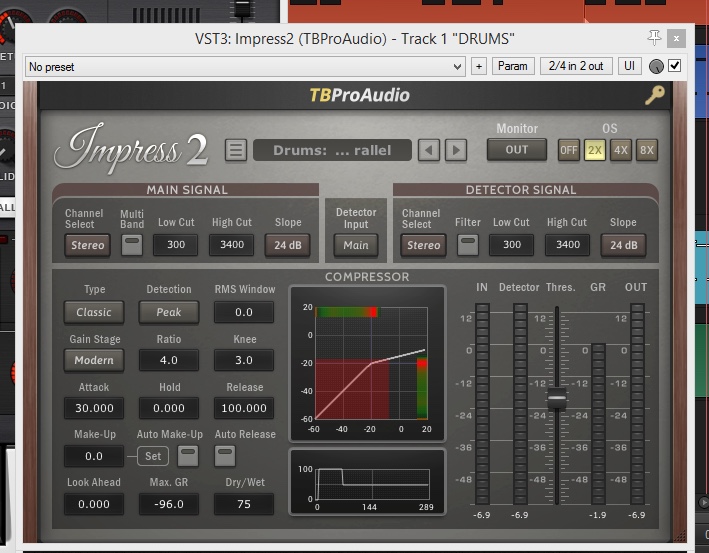Select 8X oversampling

647,150
